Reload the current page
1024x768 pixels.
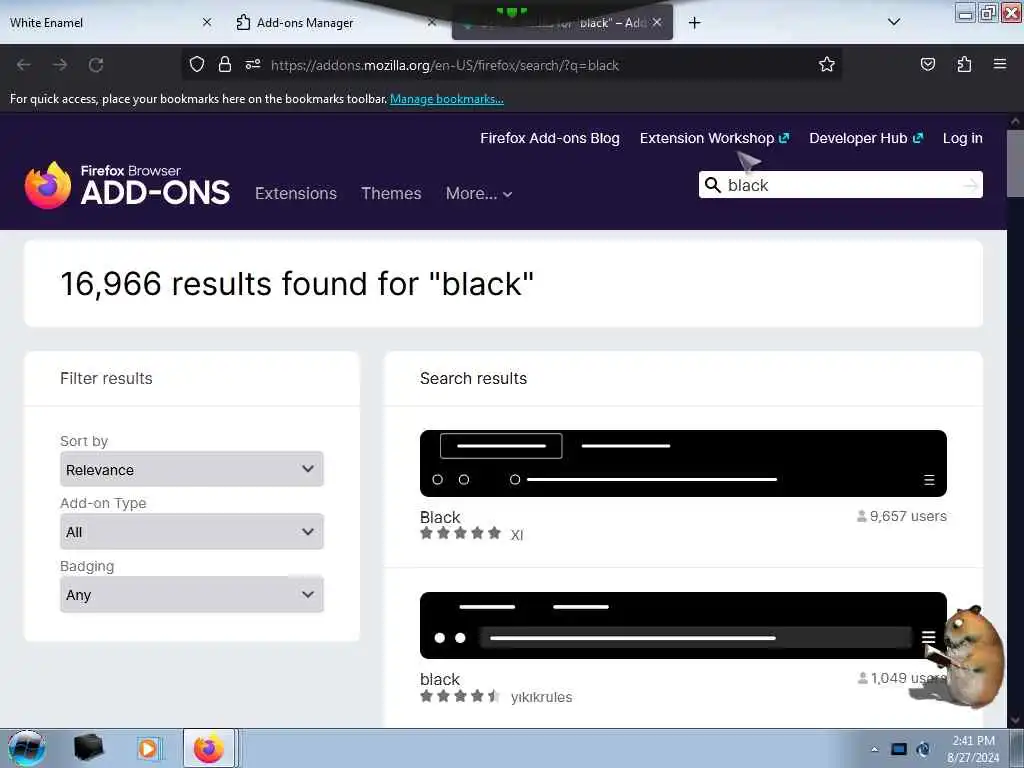coord(96,65)
